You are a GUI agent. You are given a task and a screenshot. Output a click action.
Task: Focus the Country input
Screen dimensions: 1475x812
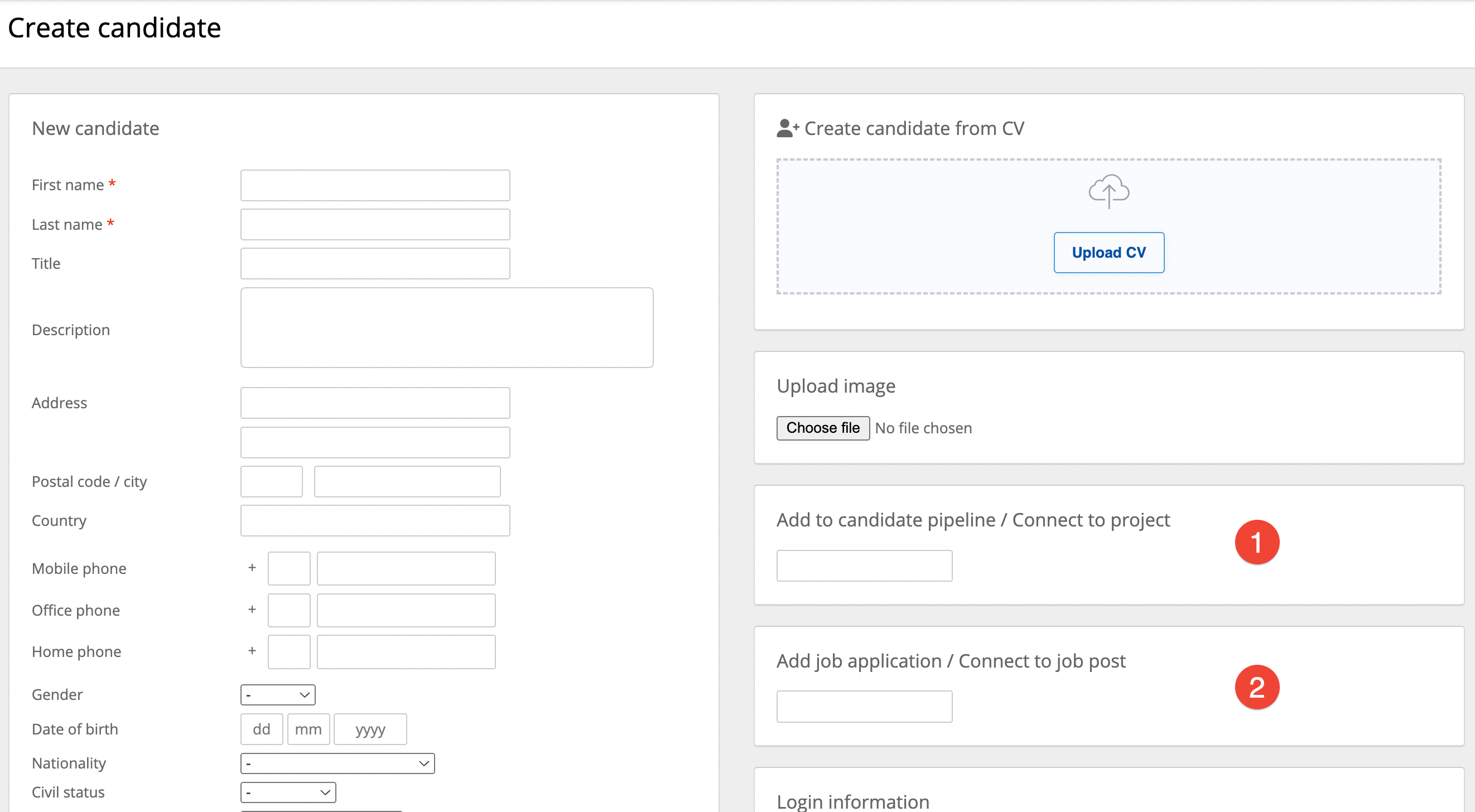pyautogui.click(x=375, y=521)
